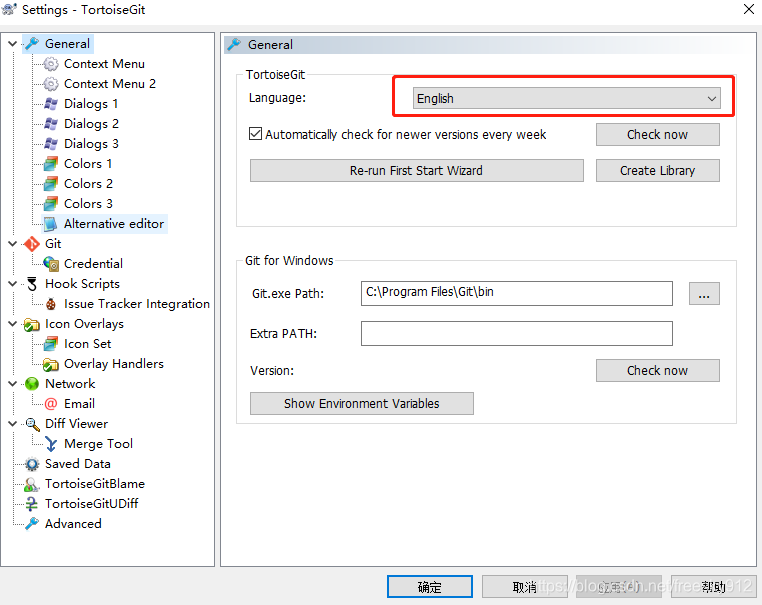Screen dimensions: 762x605
Task: Click the Diff Viewer magnifier icon
Action: pyautogui.click(x=32, y=424)
